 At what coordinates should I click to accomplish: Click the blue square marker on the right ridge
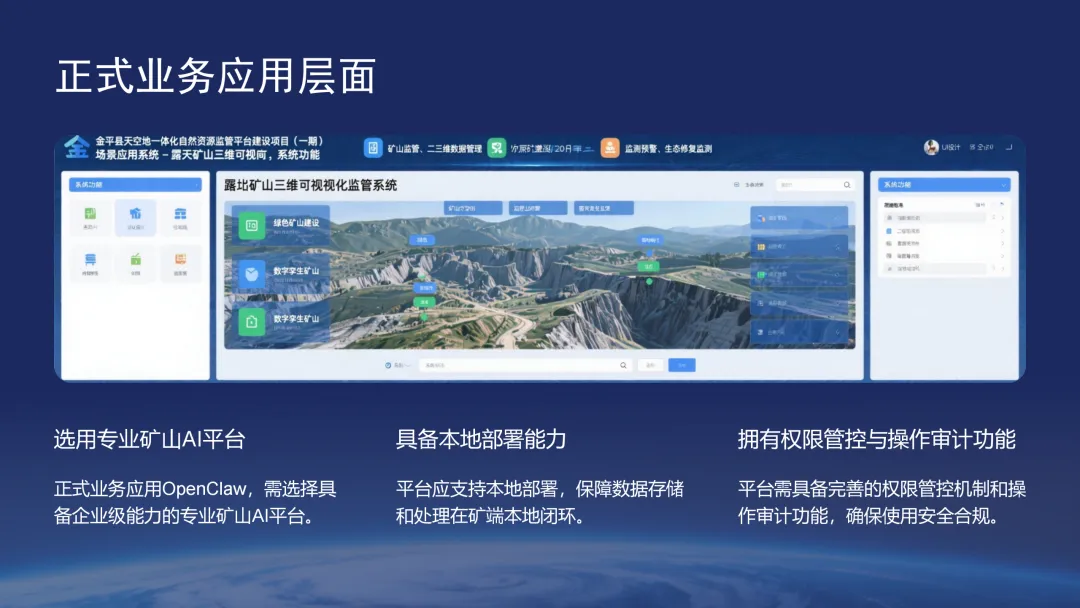(649, 252)
